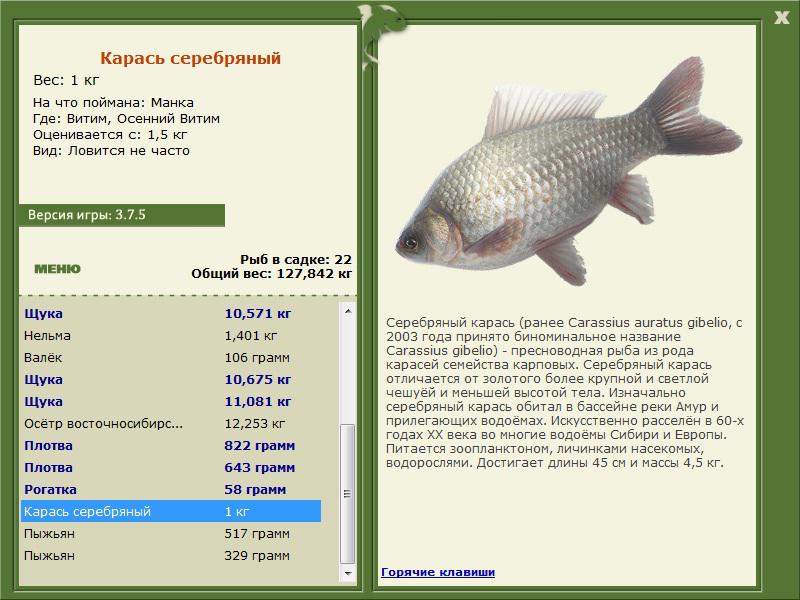Click the fish list scroll up arrow
This screenshot has width=800, height=600.
pyautogui.click(x=348, y=311)
